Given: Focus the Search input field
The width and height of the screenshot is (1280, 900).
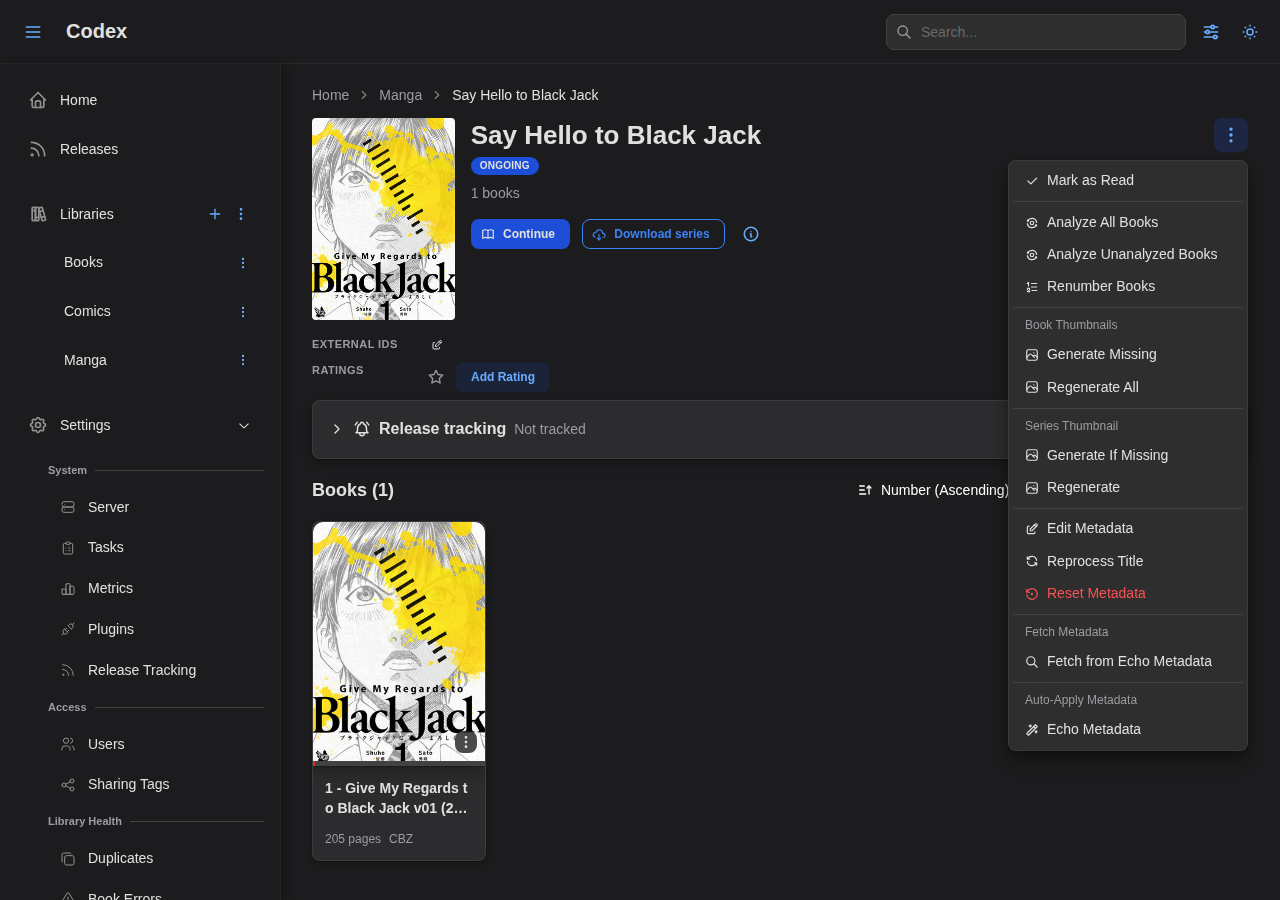Looking at the screenshot, I should (1036, 32).
